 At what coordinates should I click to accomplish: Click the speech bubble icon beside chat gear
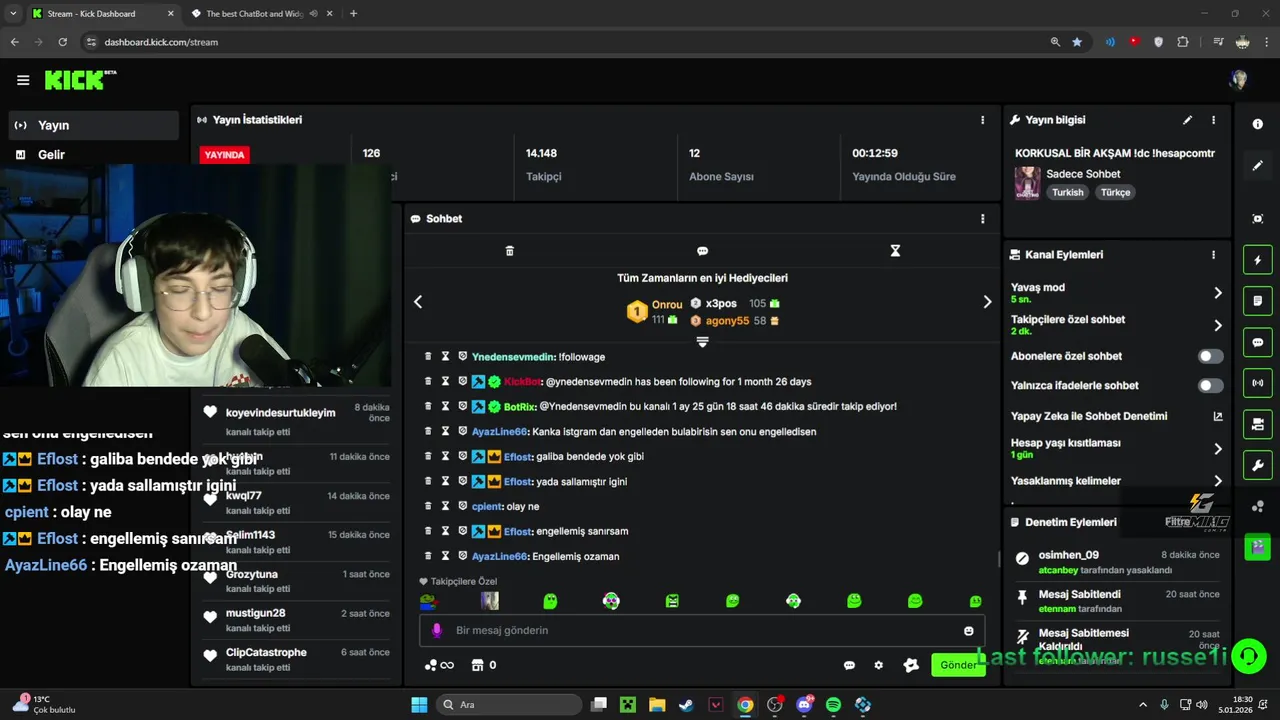849,665
